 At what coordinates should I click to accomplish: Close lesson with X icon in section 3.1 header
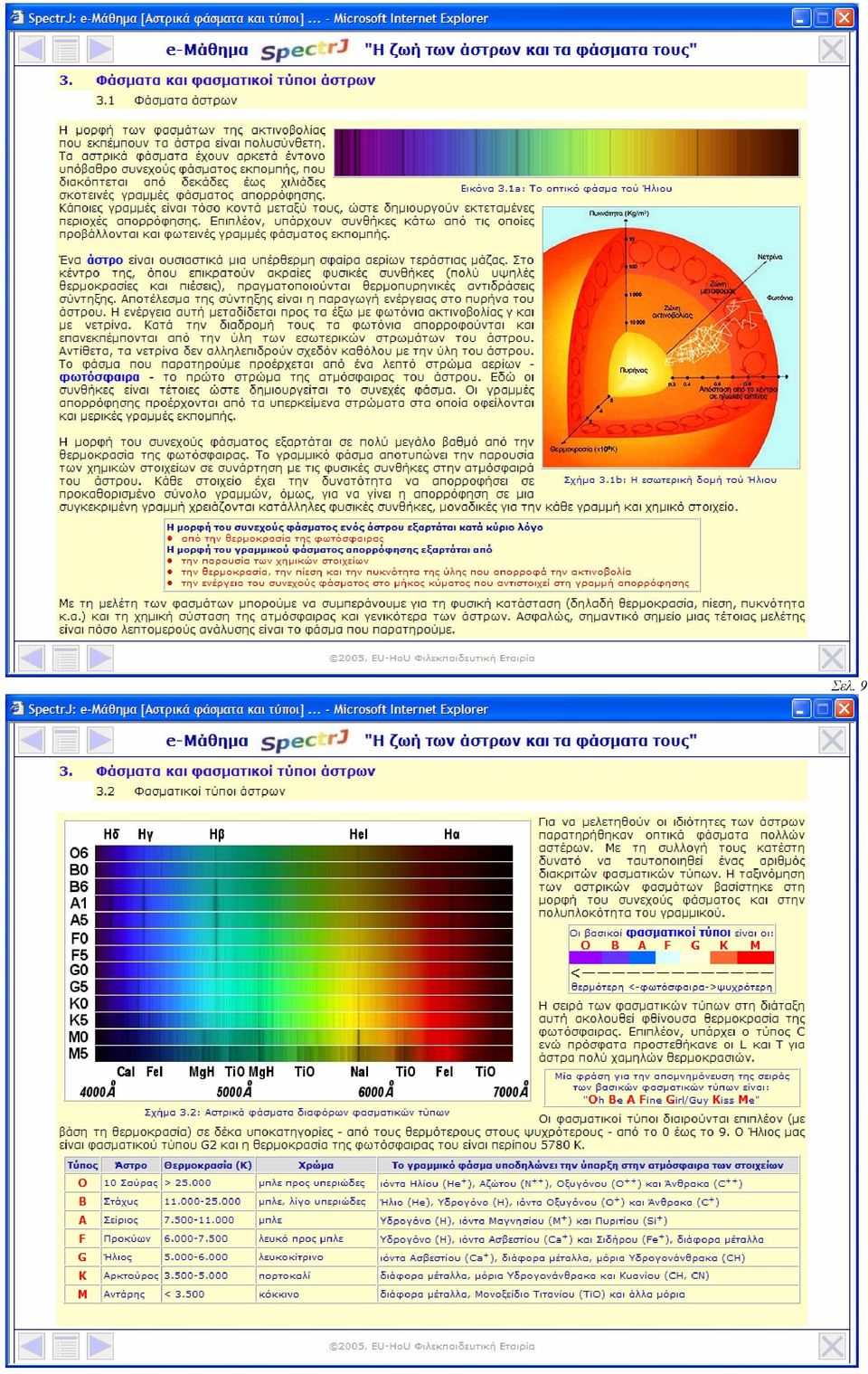pyautogui.click(x=832, y=49)
